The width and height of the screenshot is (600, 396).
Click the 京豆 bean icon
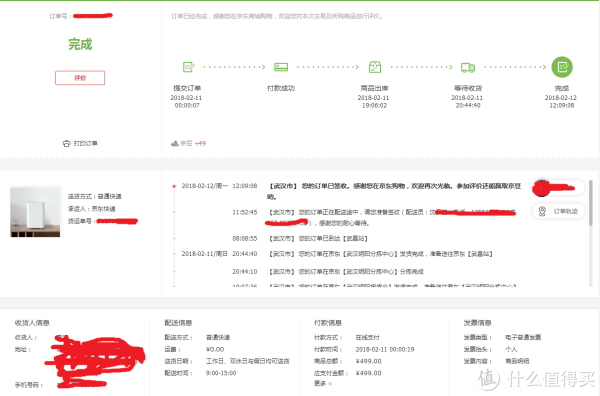click(174, 143)
